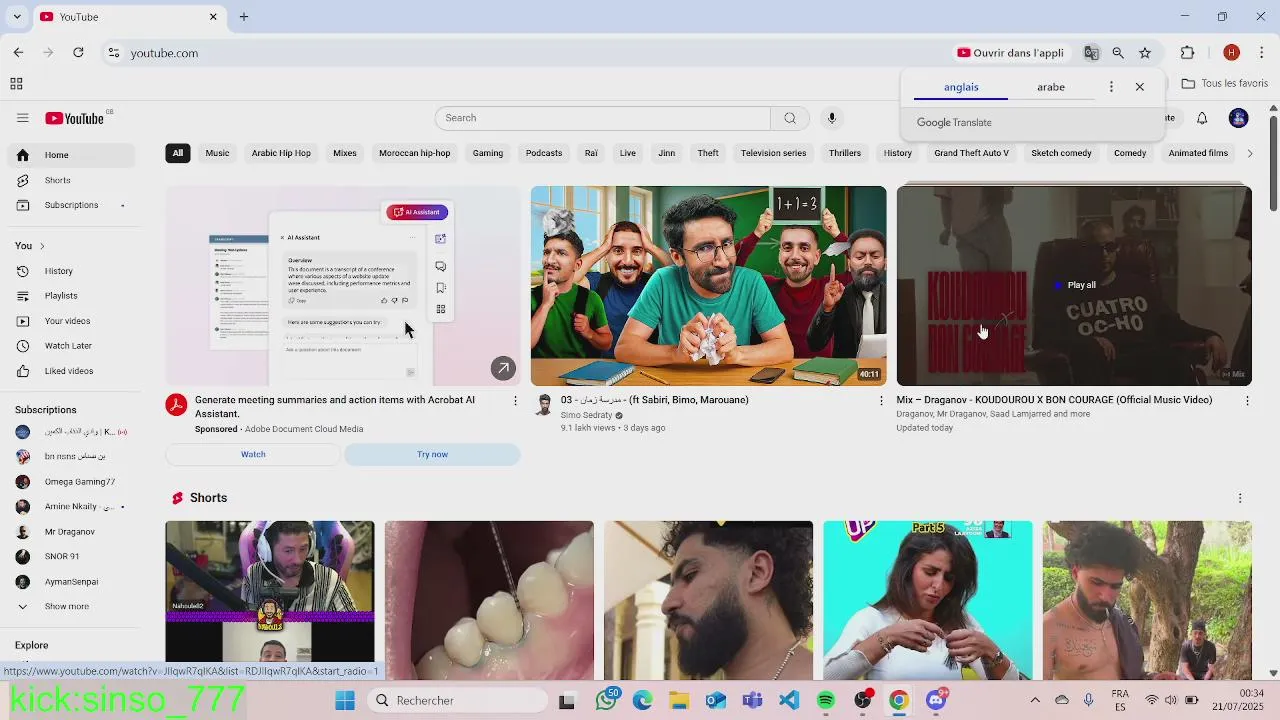Open Liked videos in the sidebar
This screenshot has width=1280, height=720.
click(x=70, y=371)
